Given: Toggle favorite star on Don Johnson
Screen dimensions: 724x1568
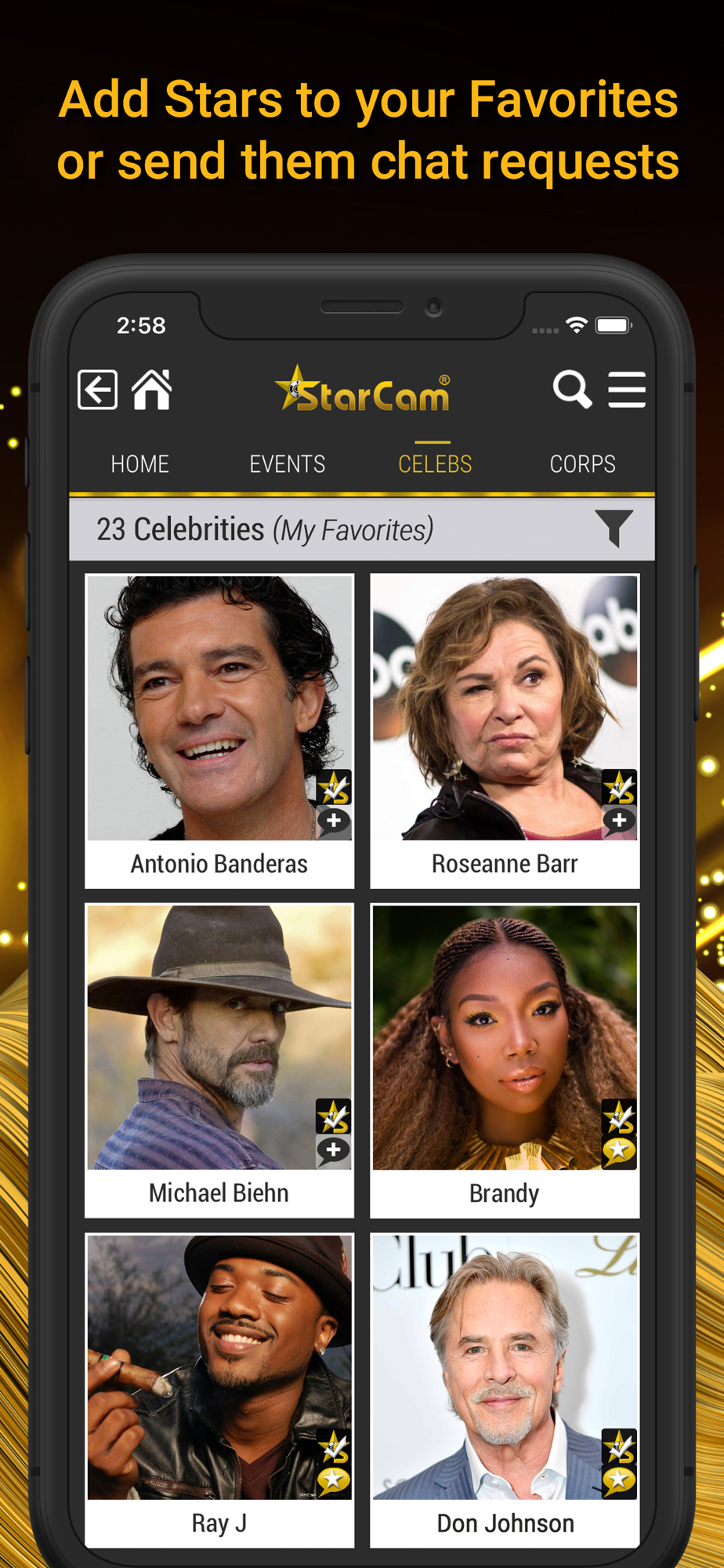Looking at the screenshot, I should [619, 1481].
